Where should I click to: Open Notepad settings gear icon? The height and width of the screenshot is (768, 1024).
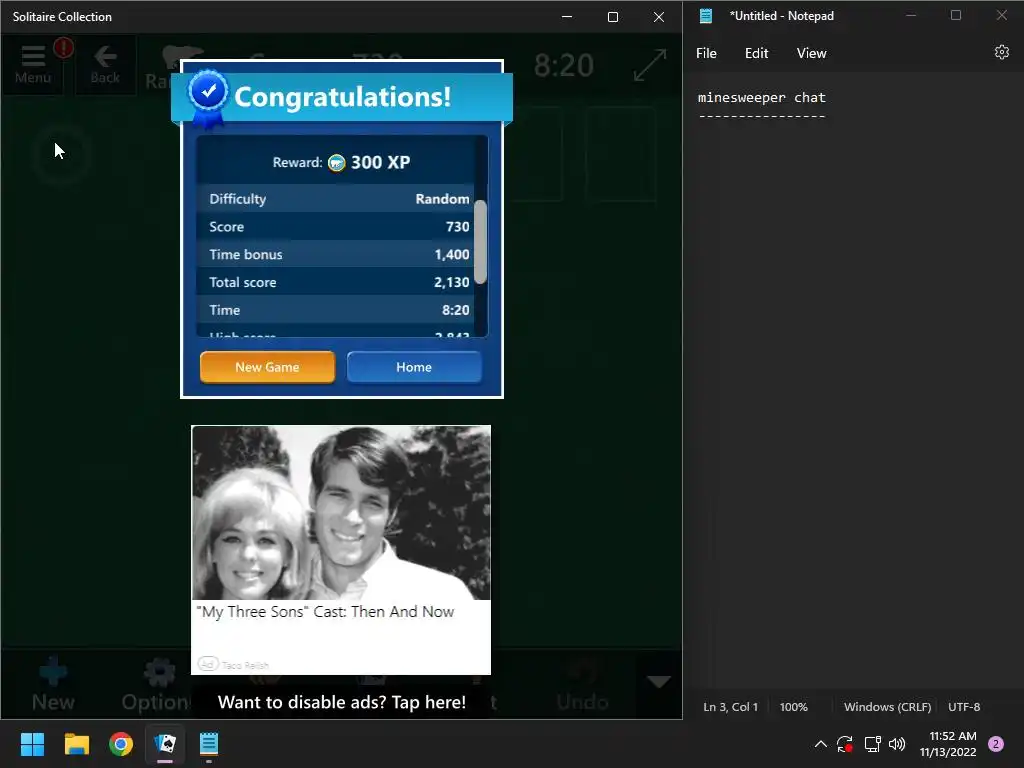pyautogui.click(x=1001, y=52)
